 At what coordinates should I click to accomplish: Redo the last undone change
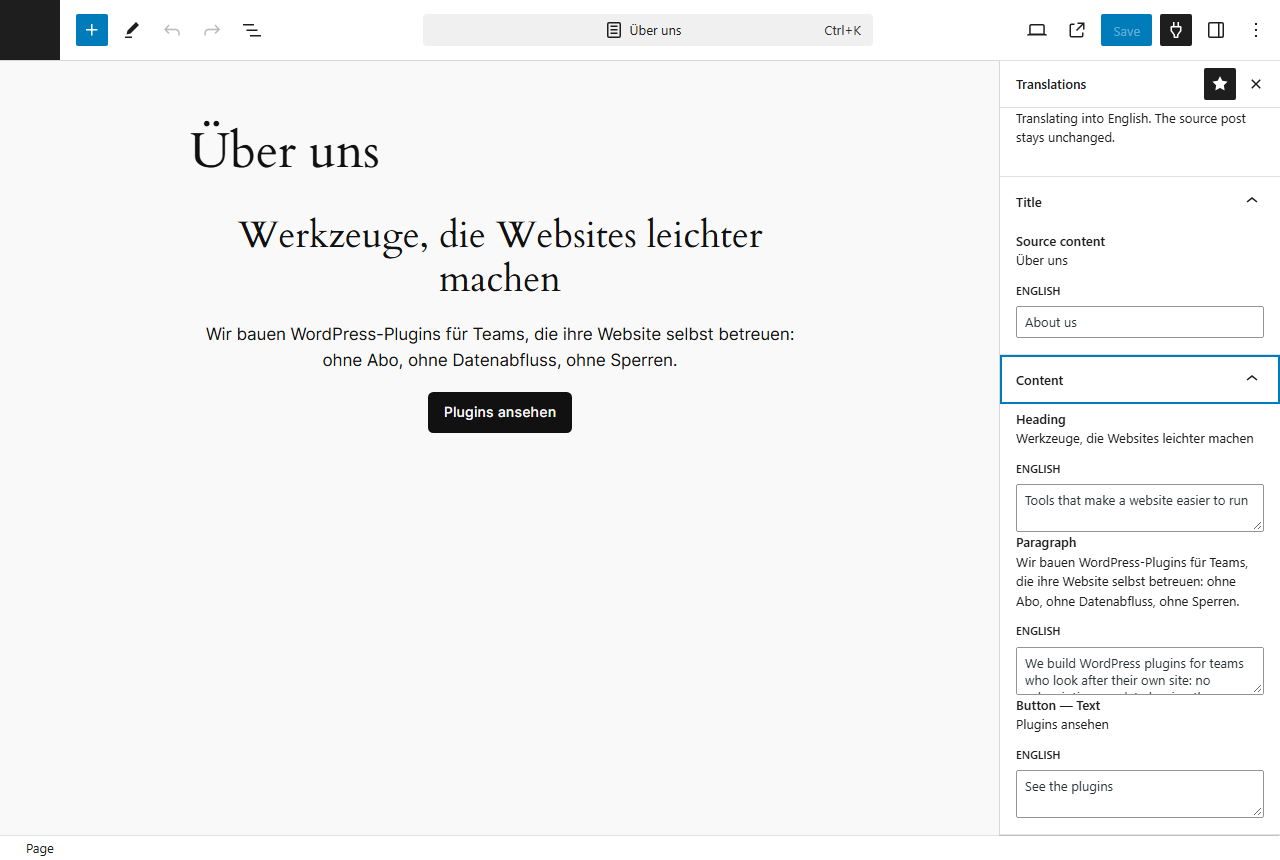click(x=212, y=30)
